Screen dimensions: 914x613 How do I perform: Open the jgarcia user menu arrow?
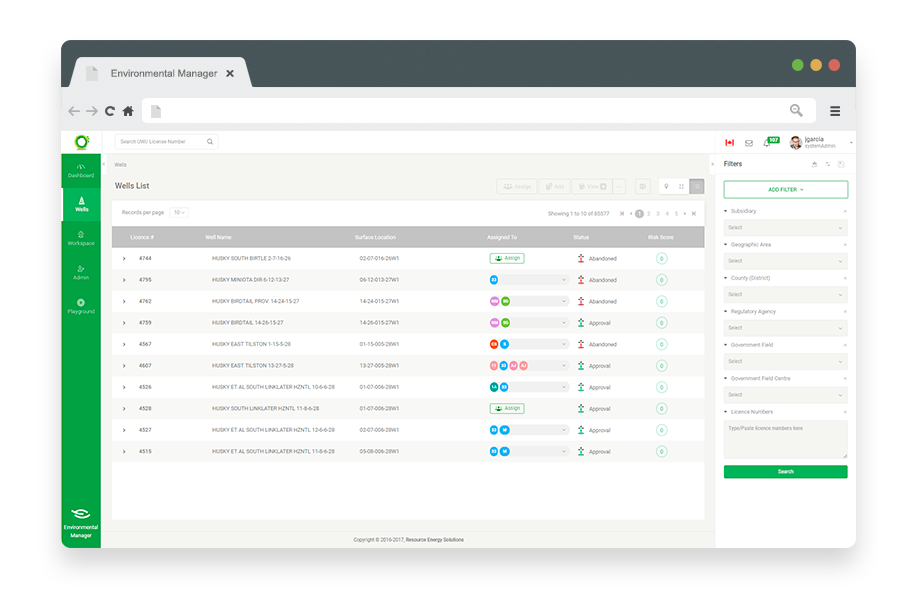coord(851,143)
